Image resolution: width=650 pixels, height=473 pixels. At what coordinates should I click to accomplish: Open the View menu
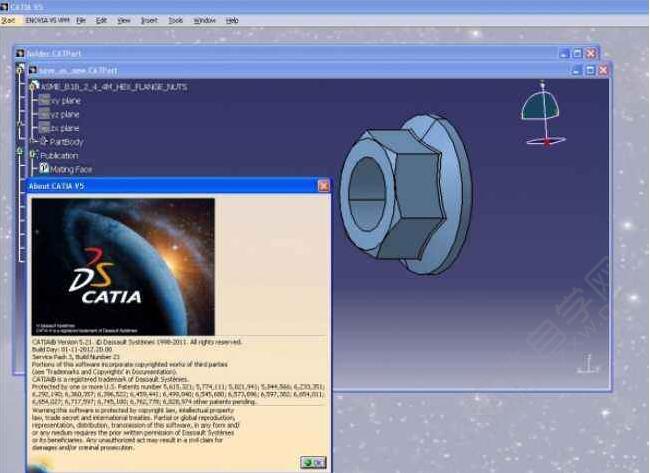(x=124, y=20)
